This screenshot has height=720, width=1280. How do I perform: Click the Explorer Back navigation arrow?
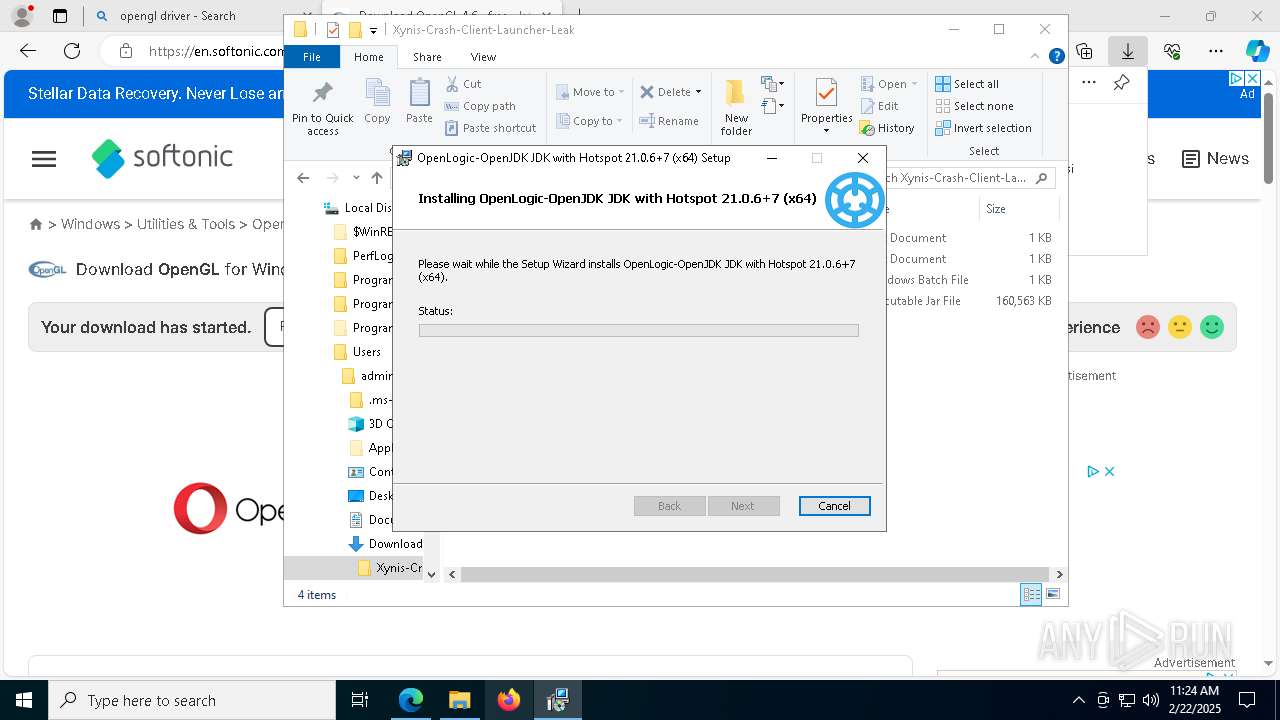click(303, 178)
